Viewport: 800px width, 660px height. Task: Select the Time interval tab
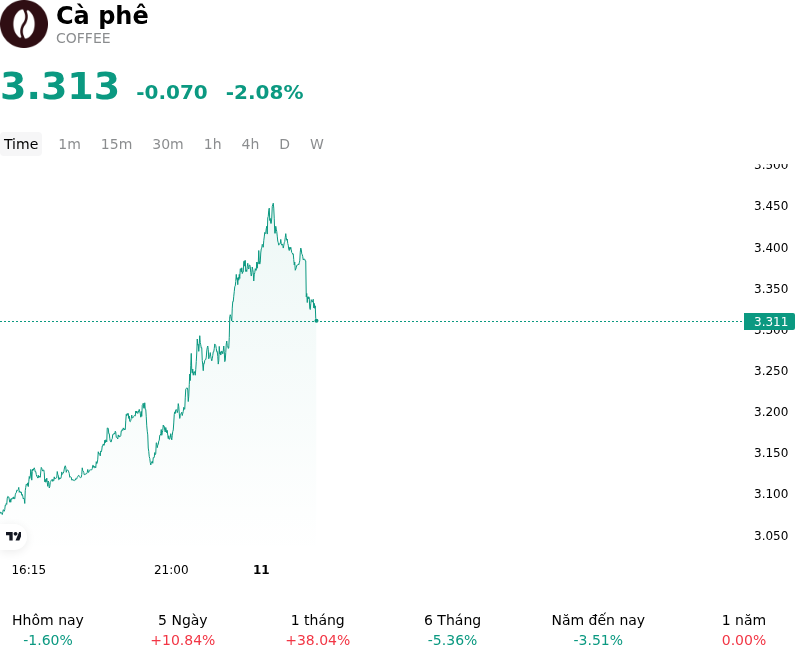point(21,144)
